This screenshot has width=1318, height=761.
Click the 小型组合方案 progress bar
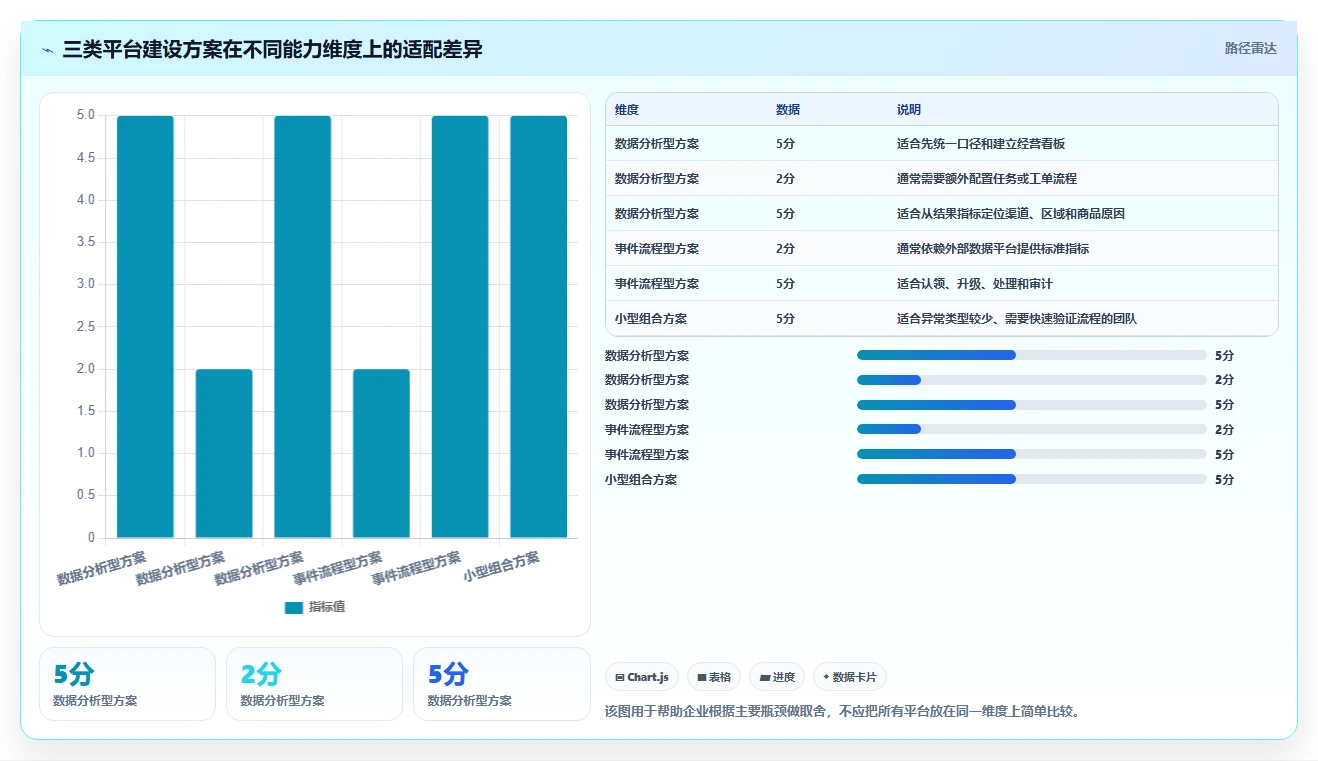tap(1032, 479)
